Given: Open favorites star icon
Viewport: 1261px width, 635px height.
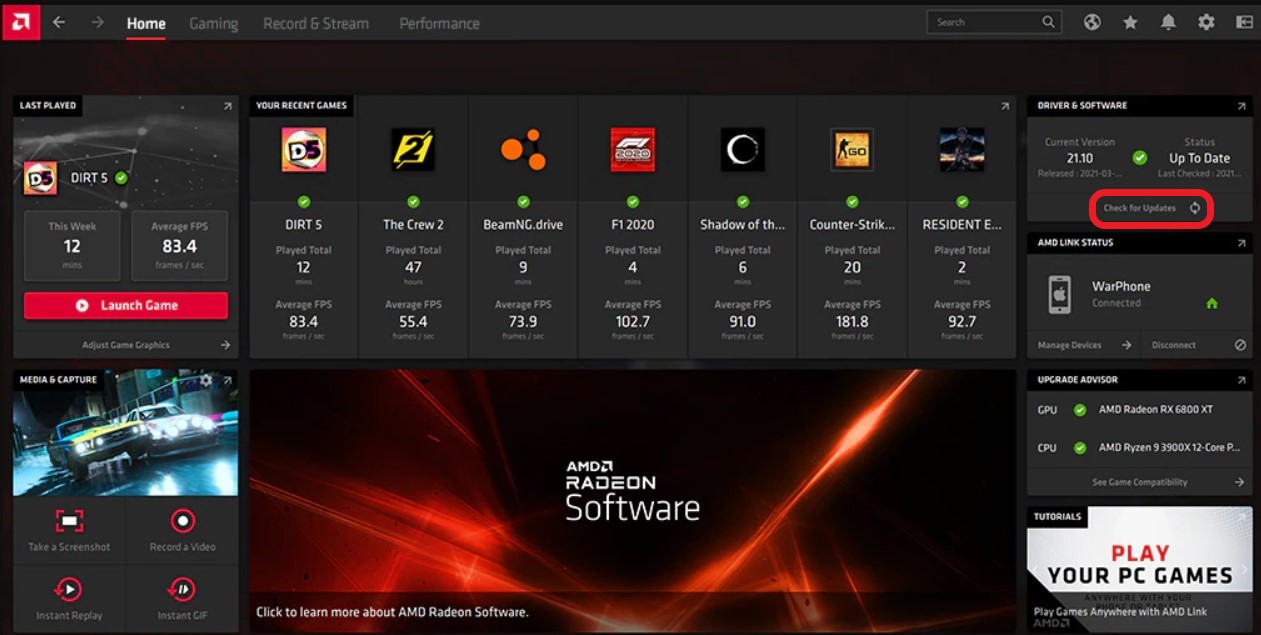Looking at the screenshot, I should 1130,22.
